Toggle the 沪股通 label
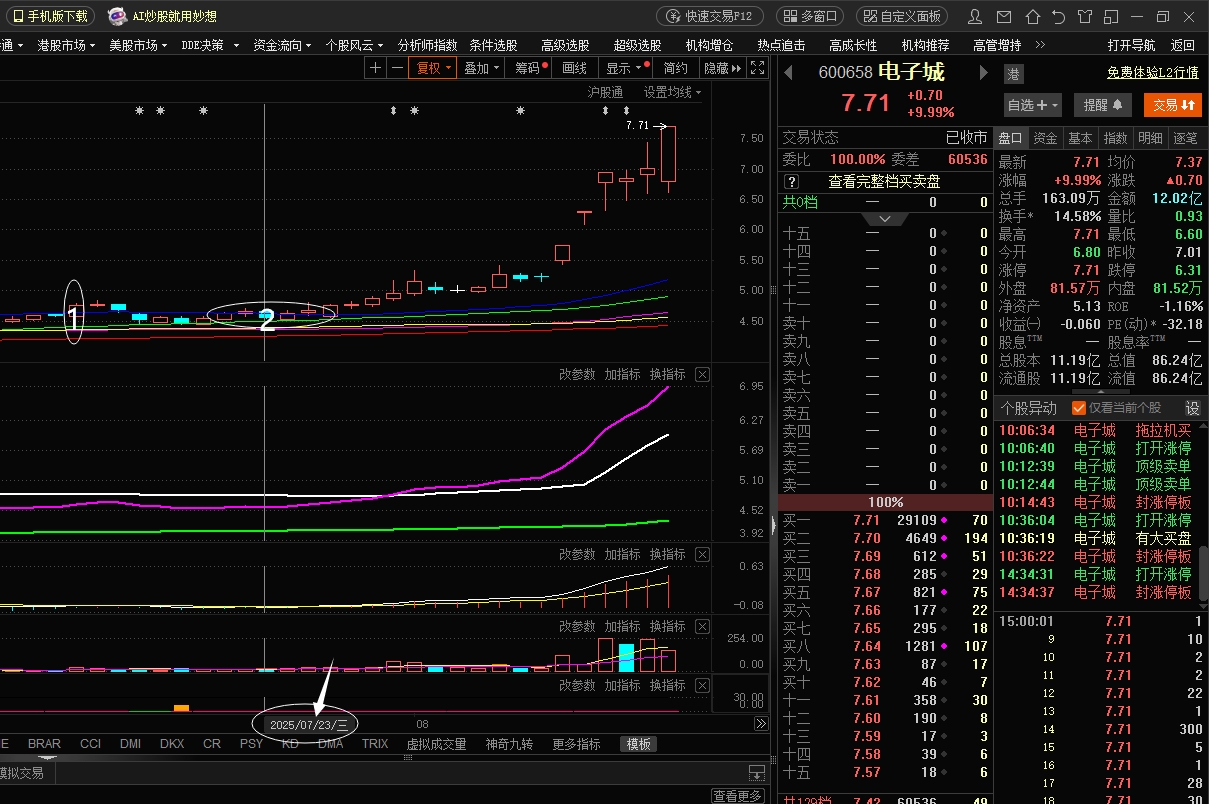Viewport: 1209px width, 804px height. point(605,92)
